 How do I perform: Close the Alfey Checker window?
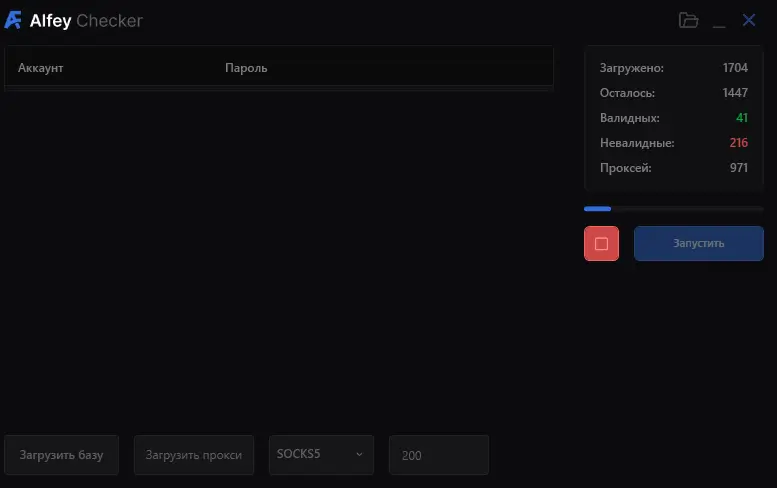[x=749, y=20]
